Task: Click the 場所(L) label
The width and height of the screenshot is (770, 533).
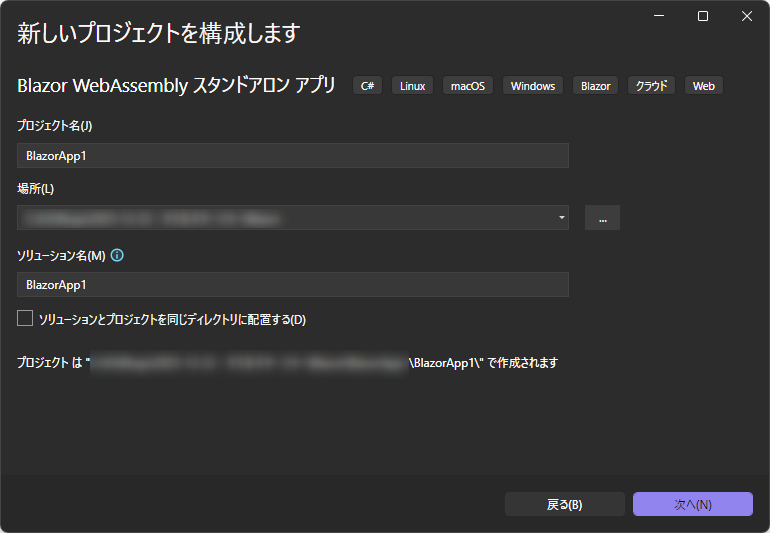Action: [x=35, y=189]
